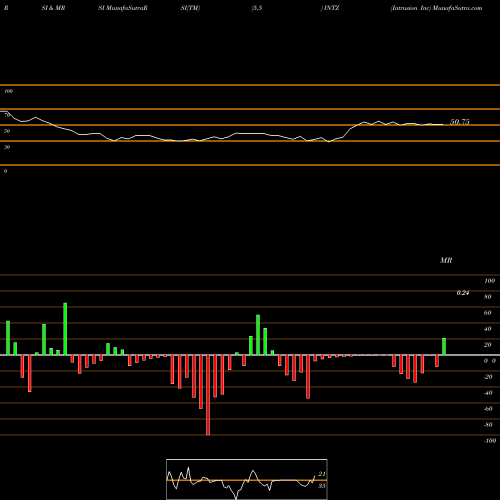Click the 80 label on MR axis
The height and width of the screenshot is (500, 500).
click(x=488, y=297)
